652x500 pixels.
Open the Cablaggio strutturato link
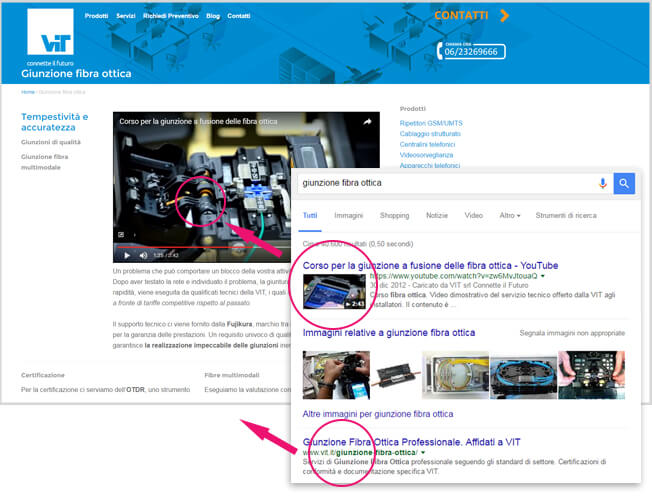coord(430,134)
